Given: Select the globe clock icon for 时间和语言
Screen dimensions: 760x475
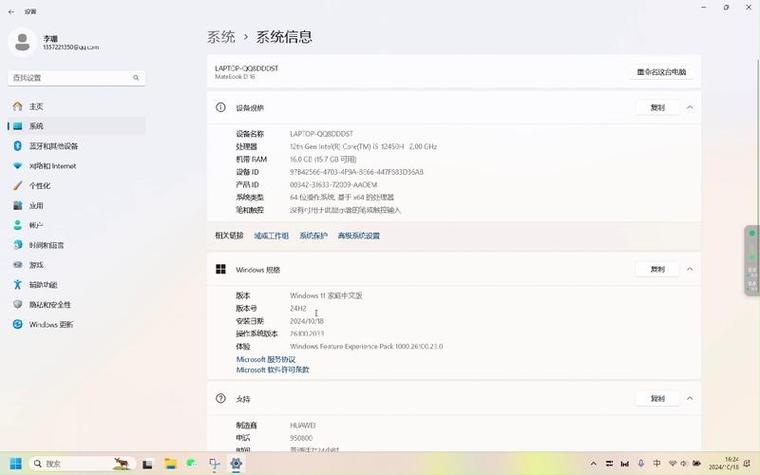Looking at the screenshot, I should [17, 245].
